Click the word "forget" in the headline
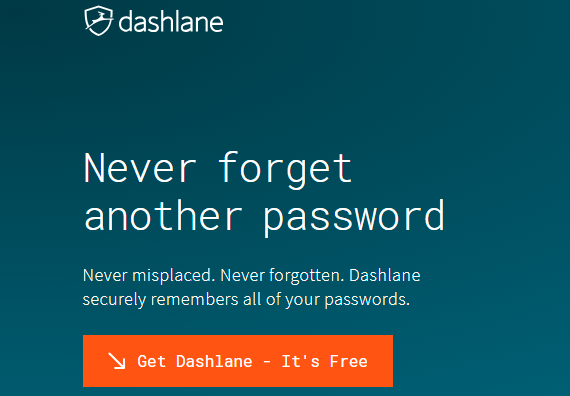The image size is (570, 396). 286,169
